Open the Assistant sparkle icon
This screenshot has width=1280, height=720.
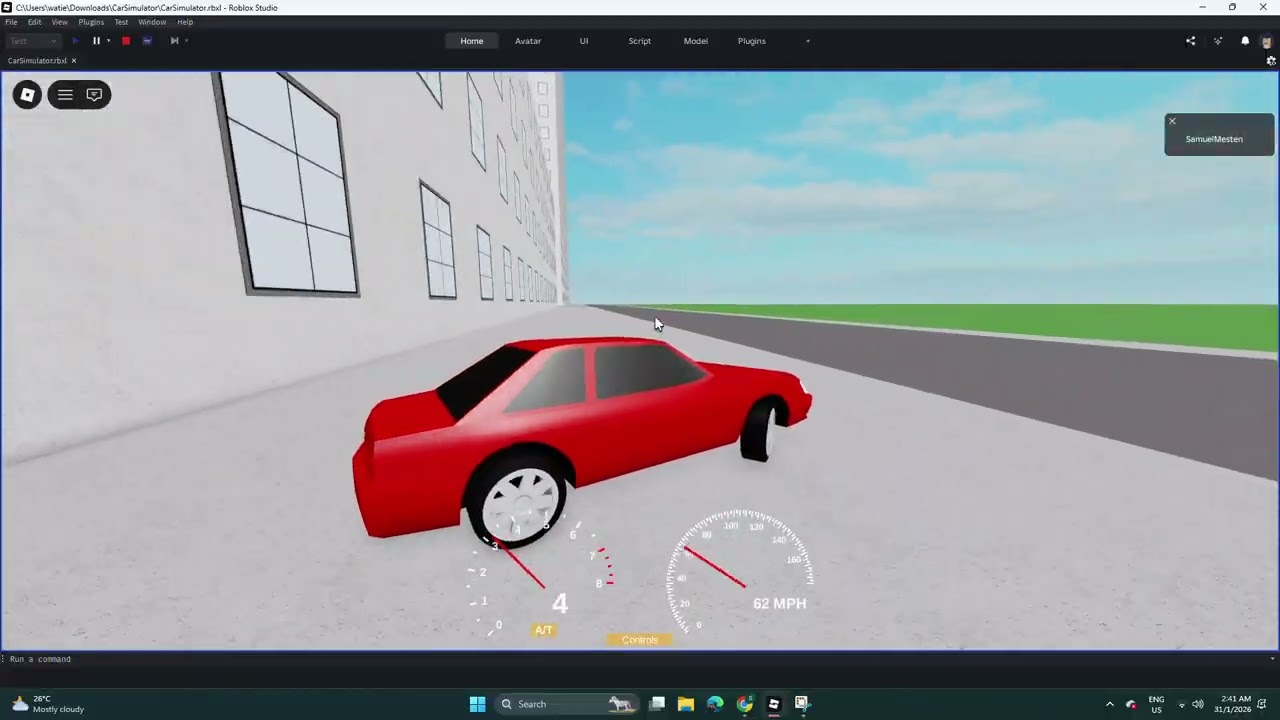point(1218,41)
